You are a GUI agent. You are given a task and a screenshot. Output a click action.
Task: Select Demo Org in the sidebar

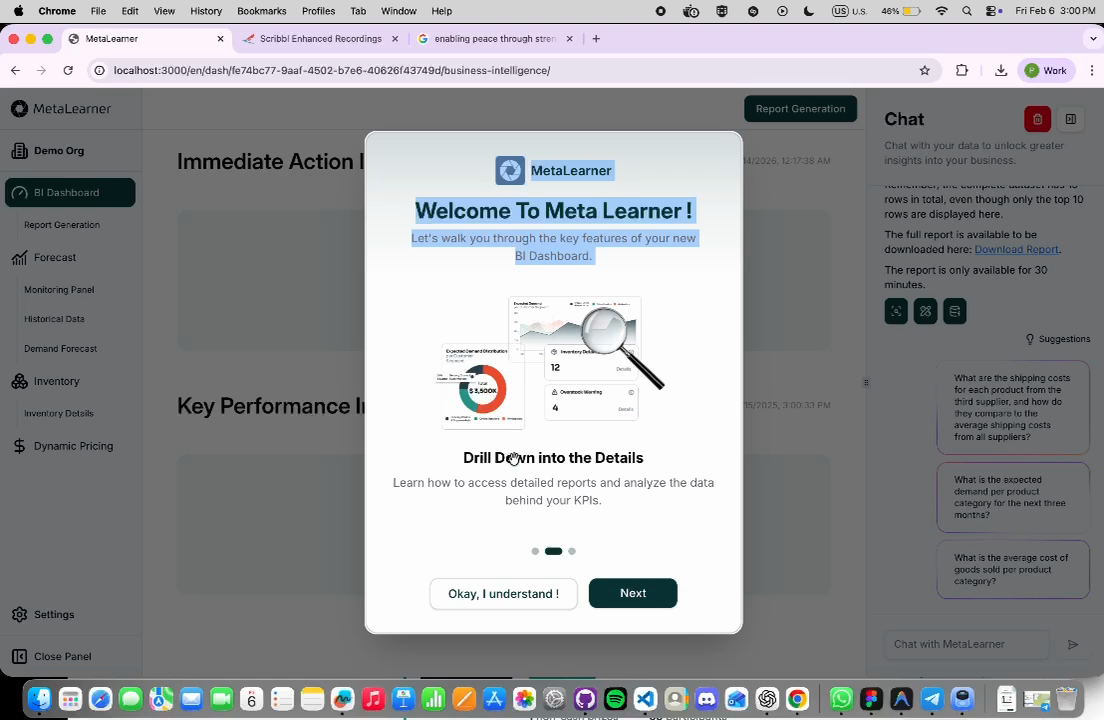(x=58, y=150)
